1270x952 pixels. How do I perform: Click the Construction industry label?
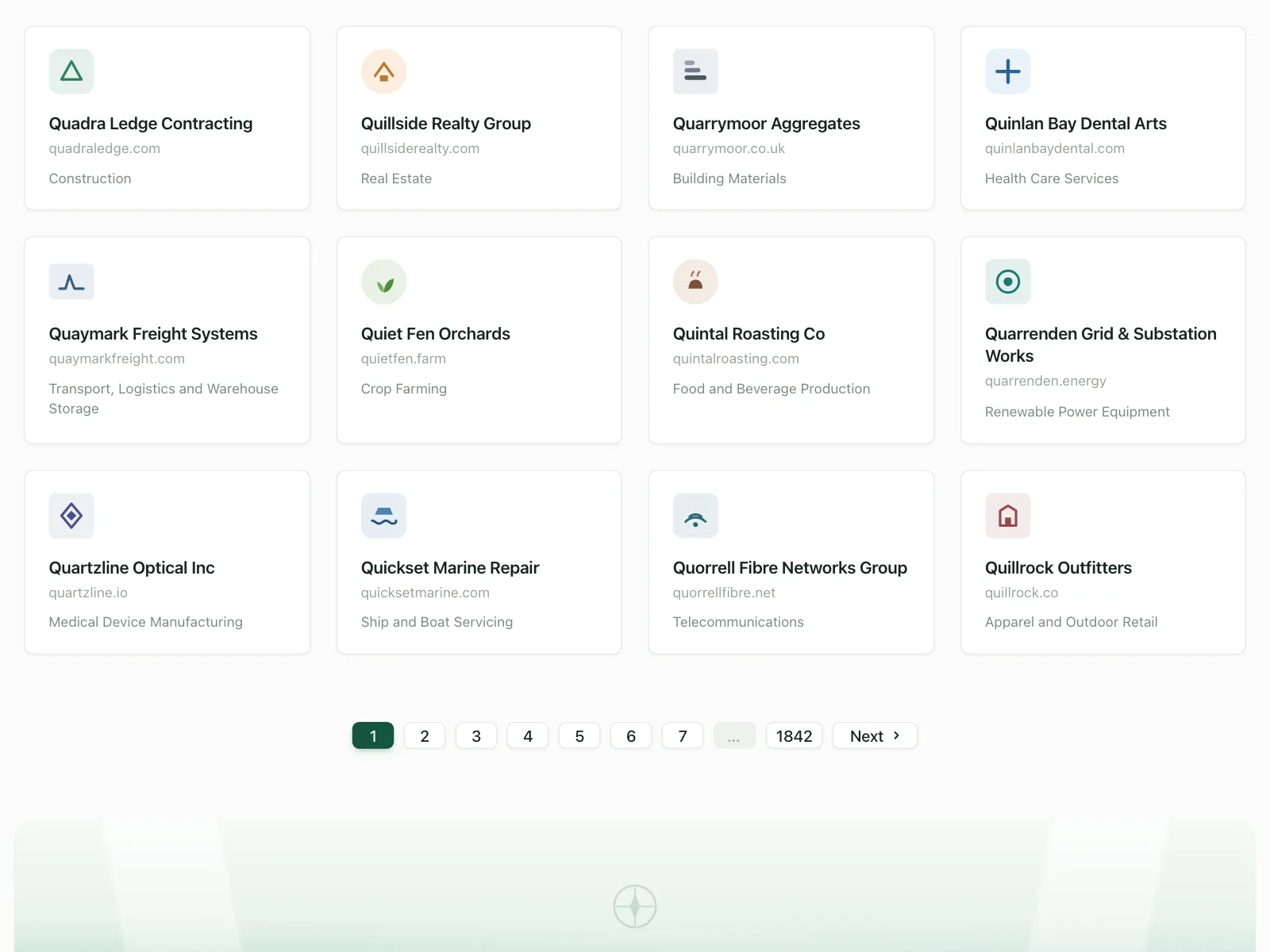point(90,178)
